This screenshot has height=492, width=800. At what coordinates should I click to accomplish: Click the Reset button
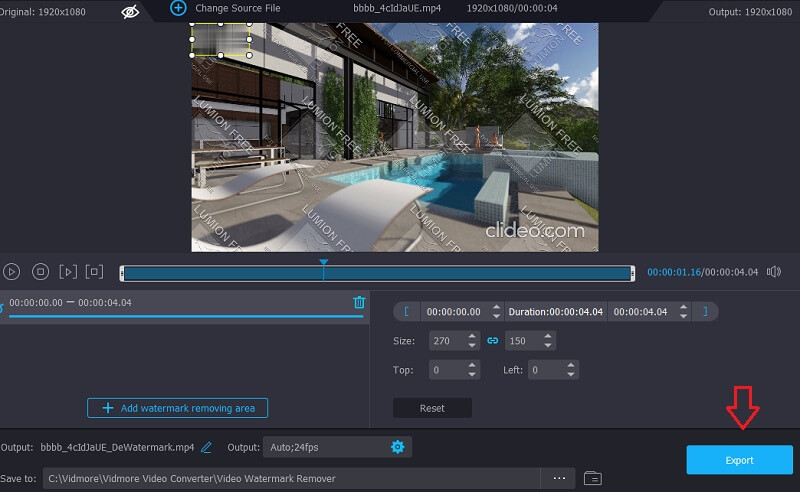pos(432,408)
